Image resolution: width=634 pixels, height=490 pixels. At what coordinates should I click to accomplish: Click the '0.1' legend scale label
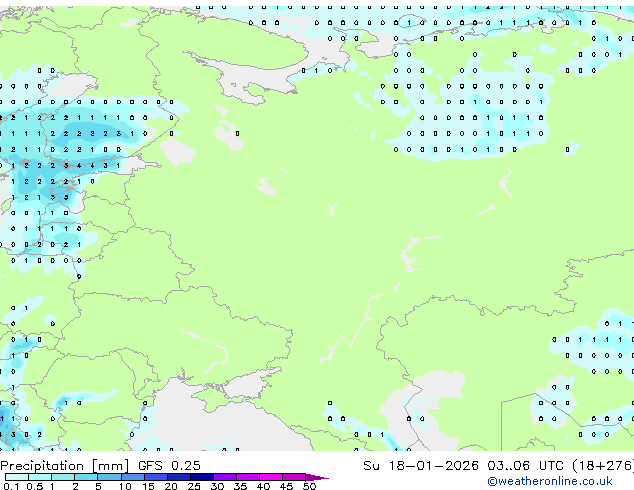click(11, 486)
